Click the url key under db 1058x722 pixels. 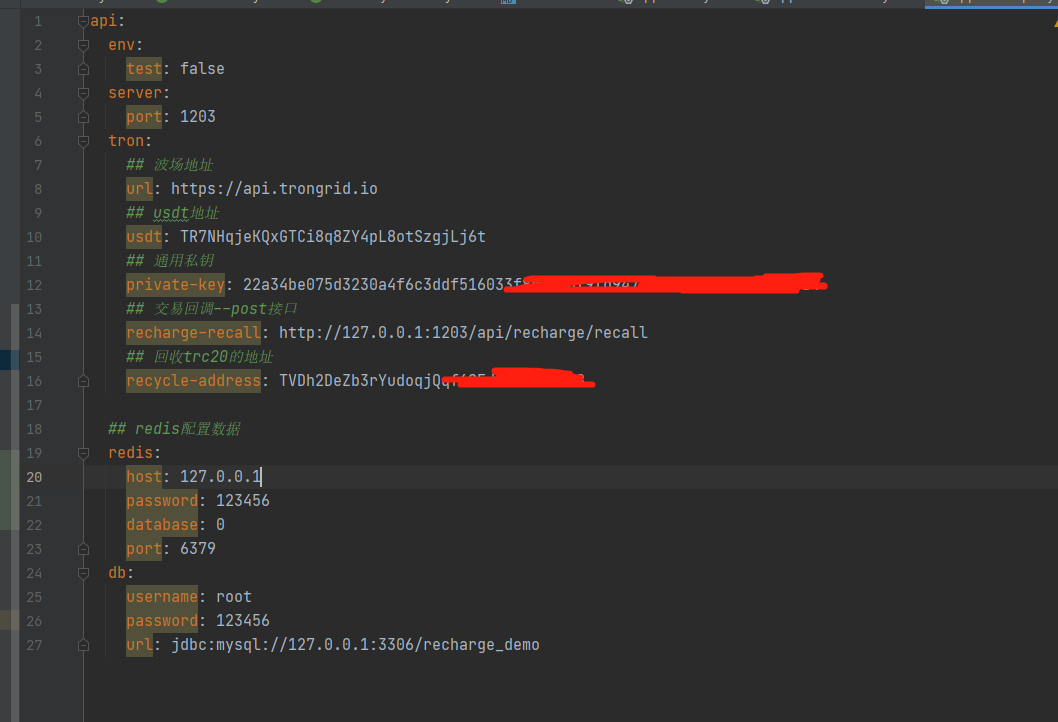pyautogui.click(x=140, y=645)
